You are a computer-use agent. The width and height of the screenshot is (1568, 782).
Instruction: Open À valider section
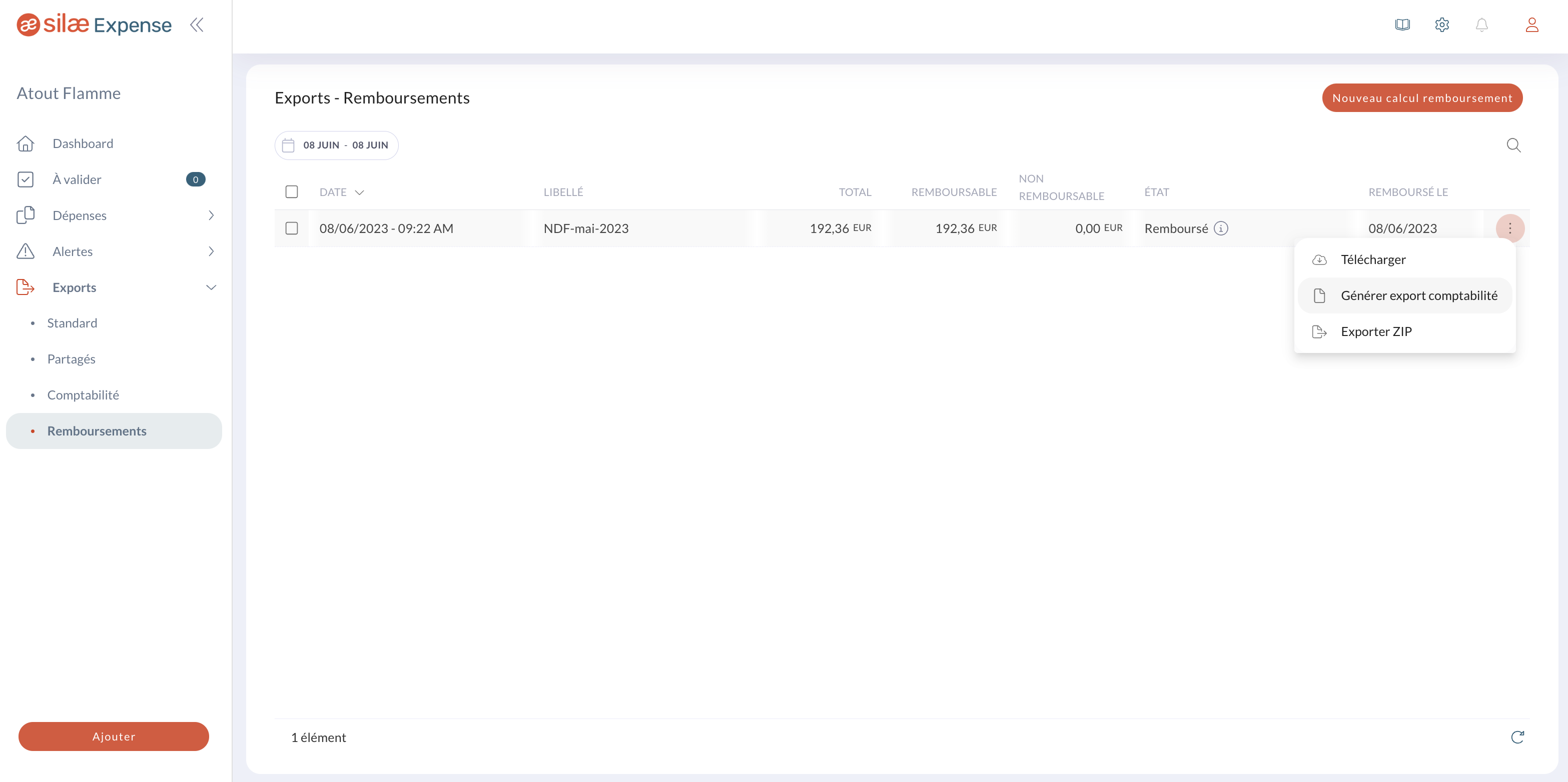77,179
